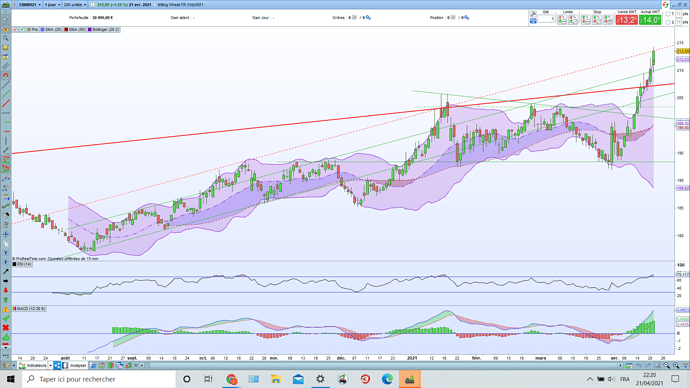This screenshot has height=388, width=690.
Task: Enable the T (target) checkbox
Action: click(668, 14)
